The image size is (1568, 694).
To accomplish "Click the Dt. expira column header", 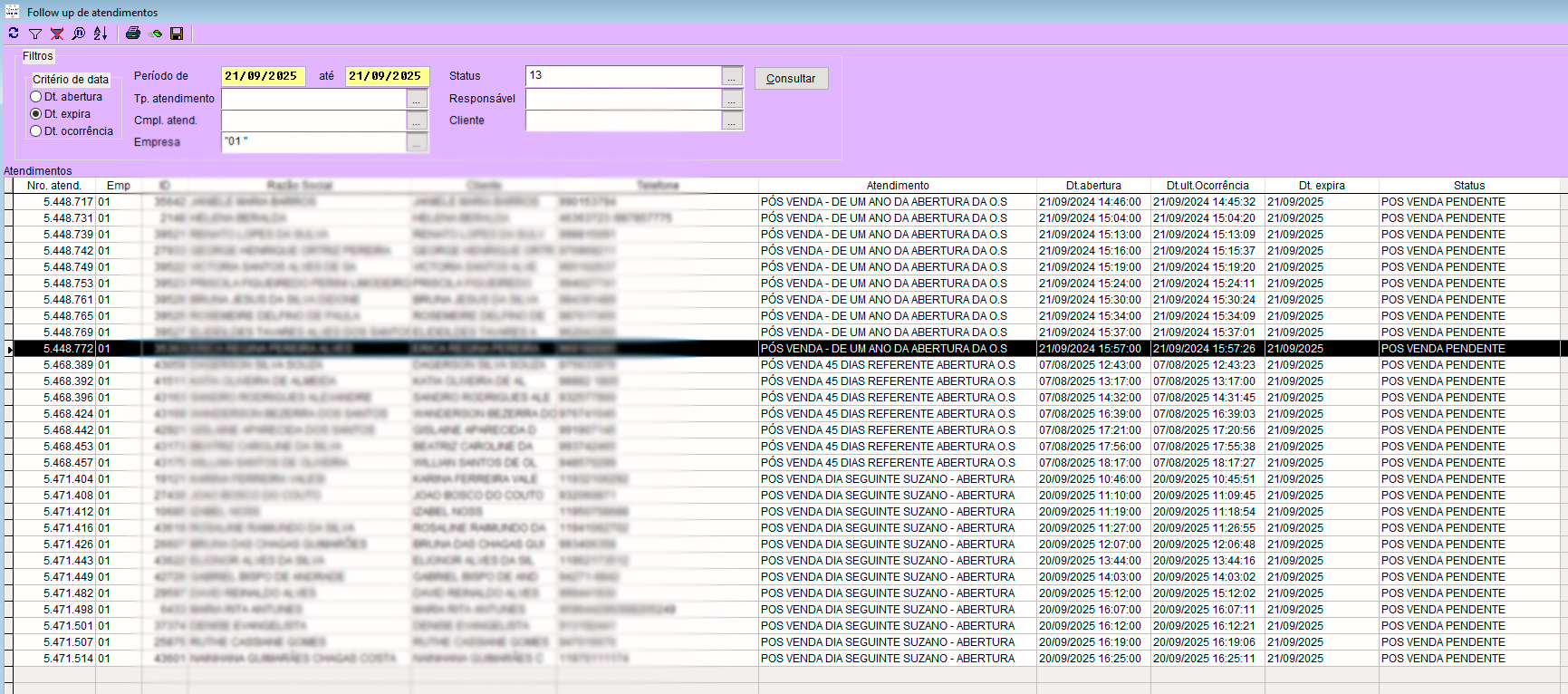I will click(1322, 186).
